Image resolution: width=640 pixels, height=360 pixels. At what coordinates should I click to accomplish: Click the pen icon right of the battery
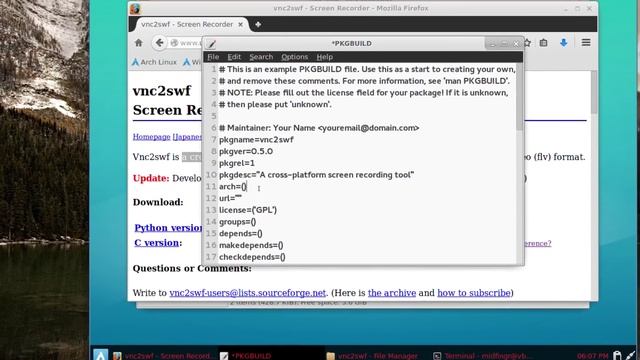click(x=631, y=356)
